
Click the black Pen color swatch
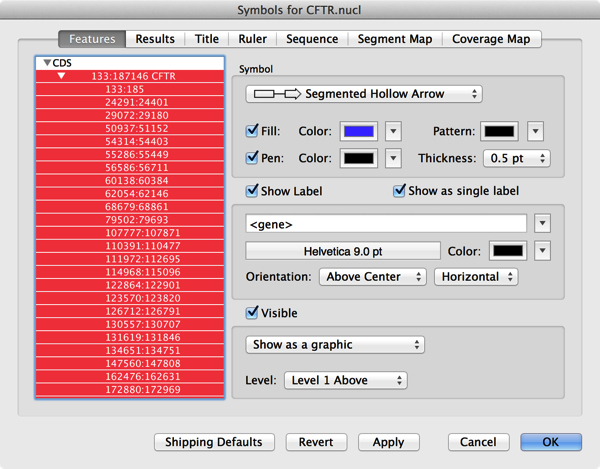click(358, 158)
